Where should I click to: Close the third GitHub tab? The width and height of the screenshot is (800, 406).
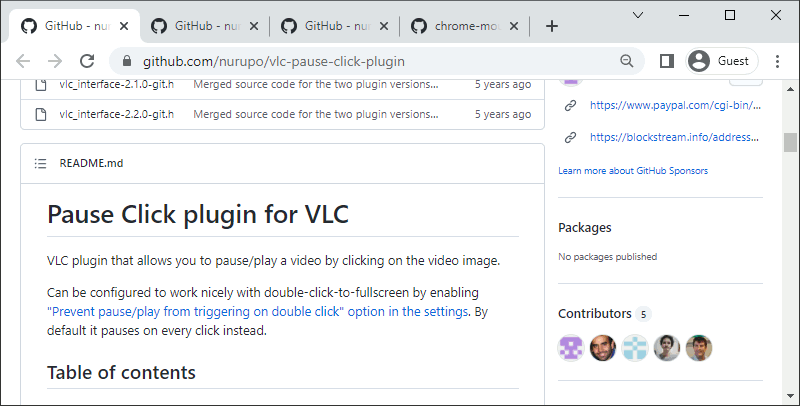384,26
